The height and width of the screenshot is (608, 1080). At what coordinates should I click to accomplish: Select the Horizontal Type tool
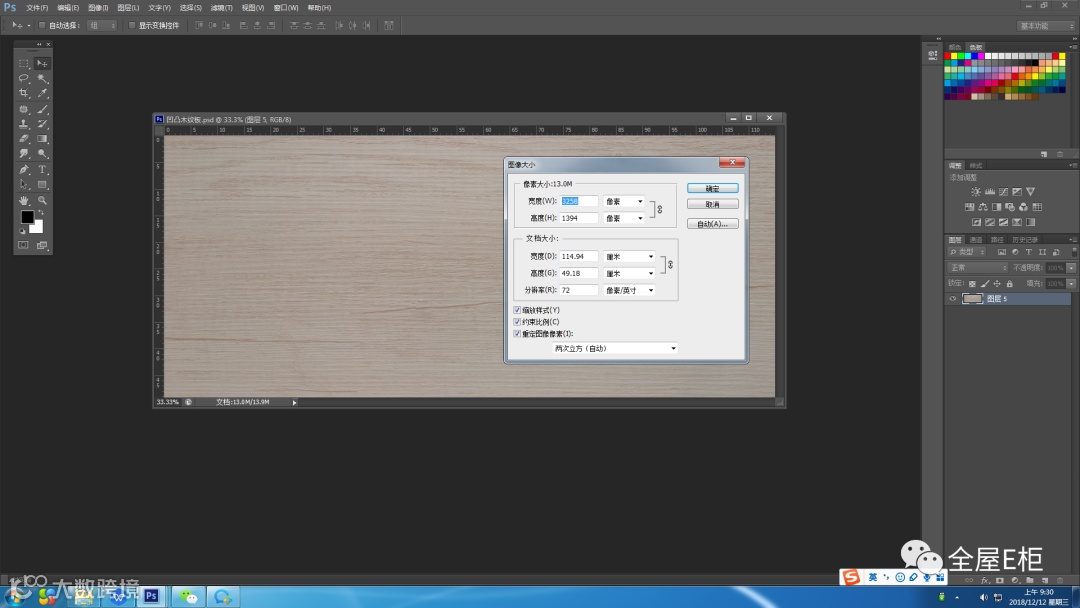tap(43, 170)
